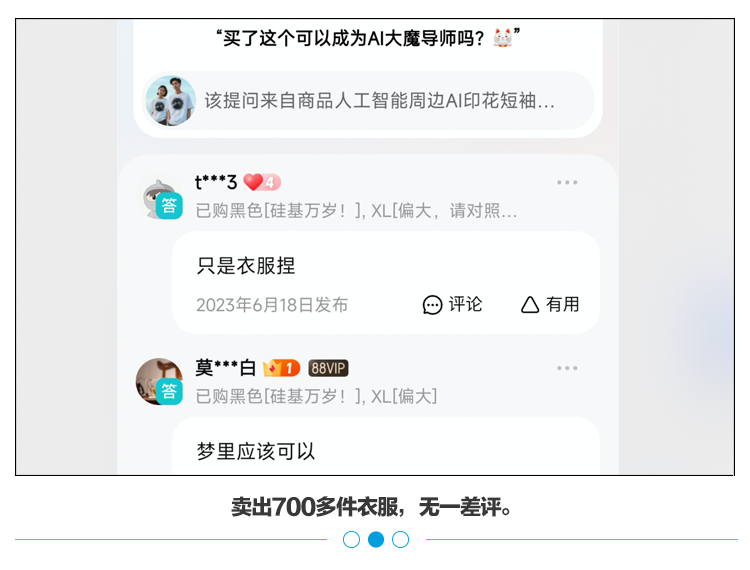Click the answer text 只是衣服捏
750x570 pixels.
pyautogui.click(x=246, y=266)
